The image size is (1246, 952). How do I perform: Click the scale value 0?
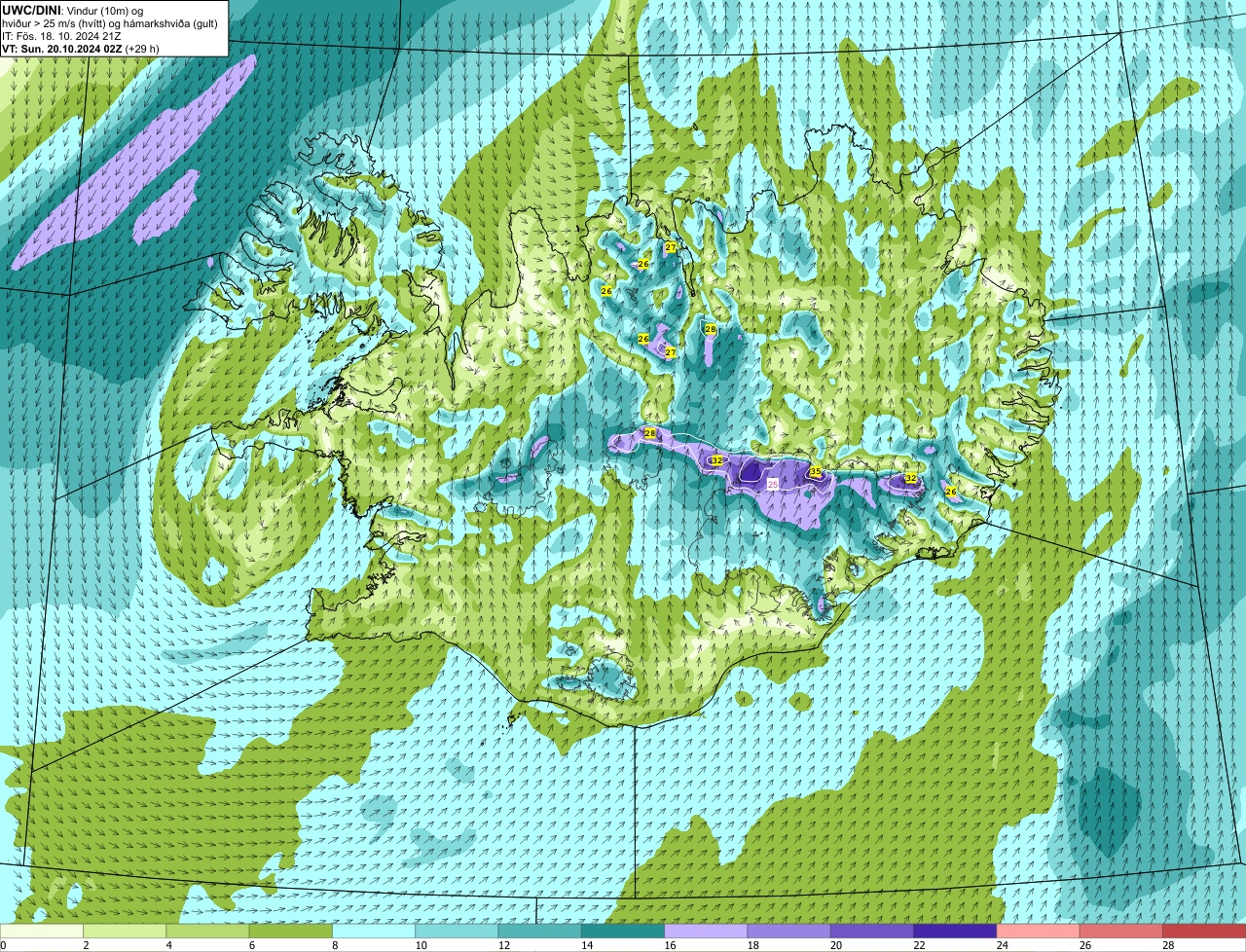click(3, 945)
